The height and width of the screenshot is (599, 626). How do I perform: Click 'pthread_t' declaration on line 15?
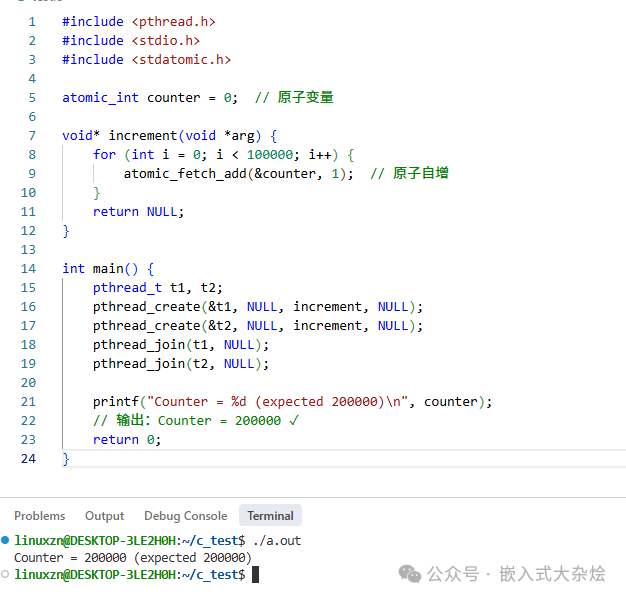tap(127, 288)
